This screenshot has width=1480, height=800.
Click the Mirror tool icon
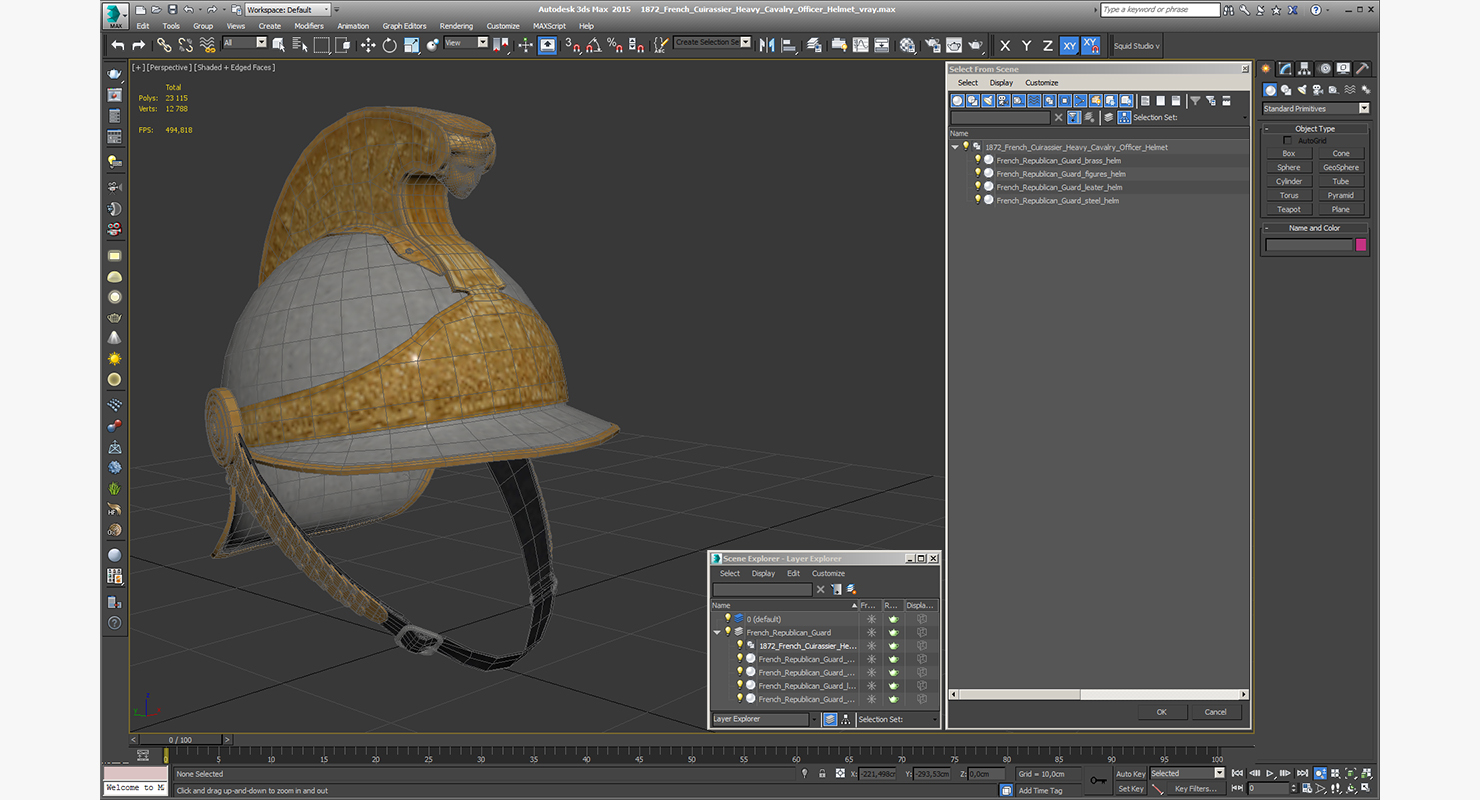coord(767,45)
